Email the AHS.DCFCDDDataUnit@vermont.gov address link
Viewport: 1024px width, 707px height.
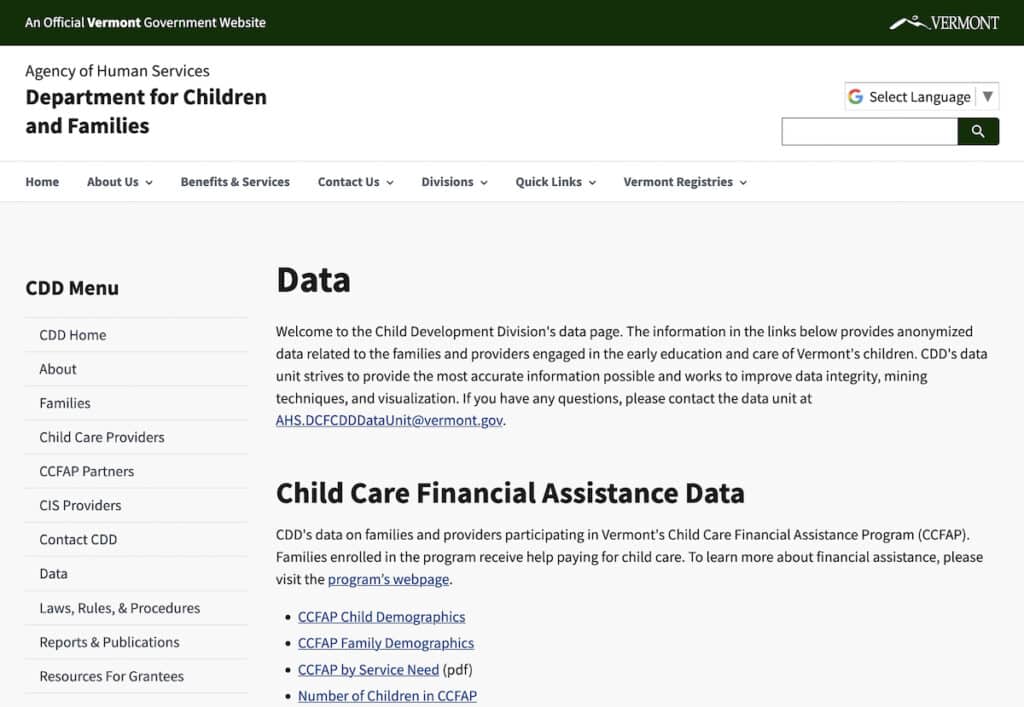pos(389,421)
